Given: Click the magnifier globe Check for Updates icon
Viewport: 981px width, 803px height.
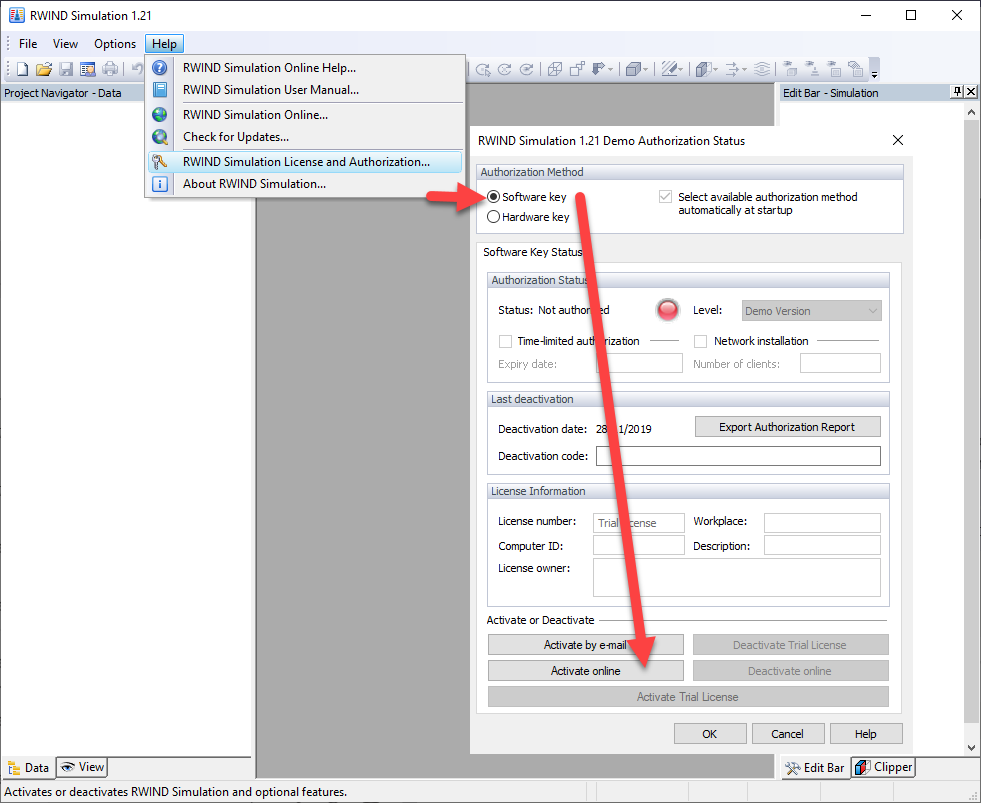Looking at the screenshot, I should coord(160,136).
